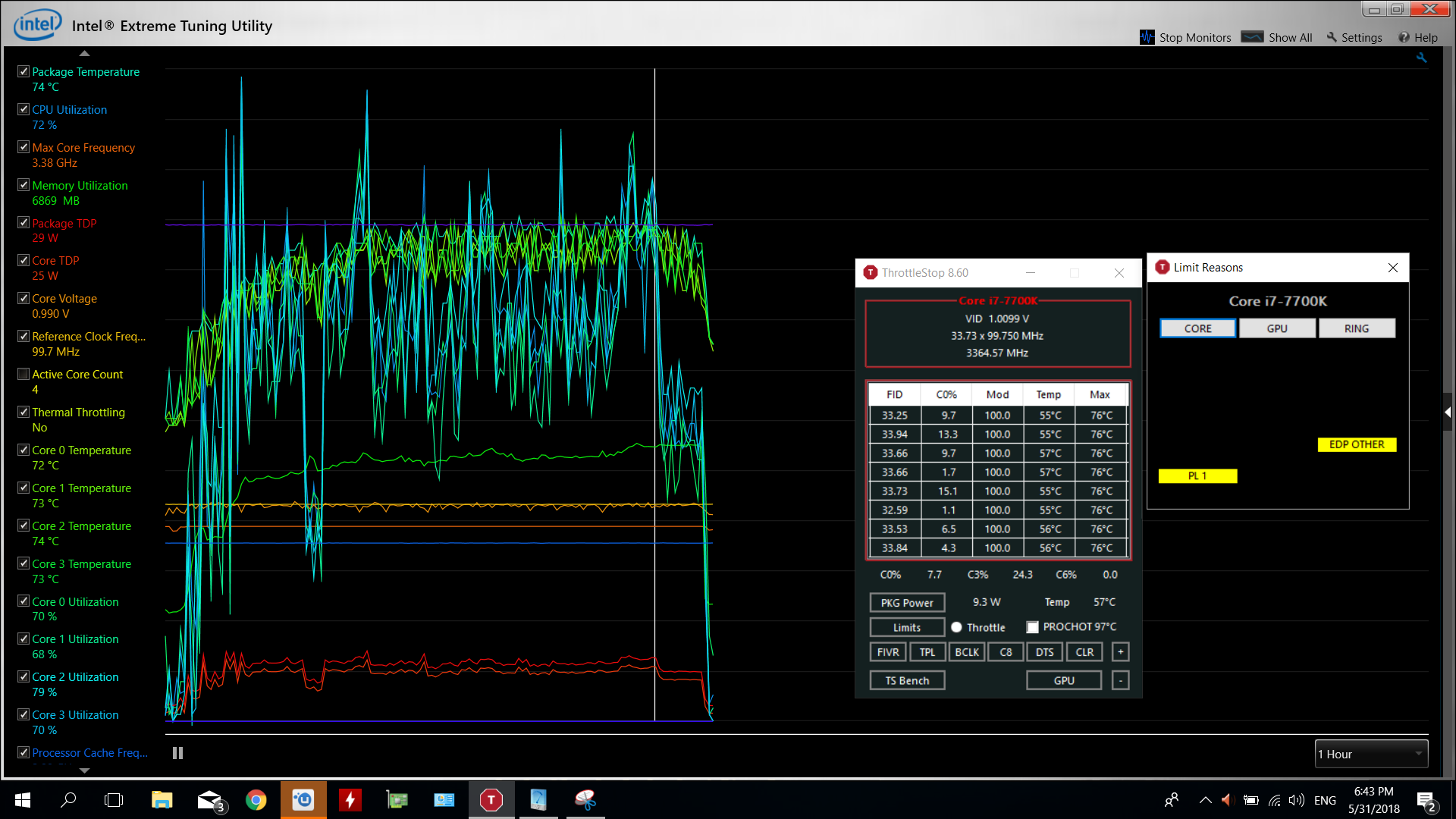The width and height of the screenshot is (1456, 819).
Task: Show hidden system tray icons
Action: click(x=1205, y=800)
